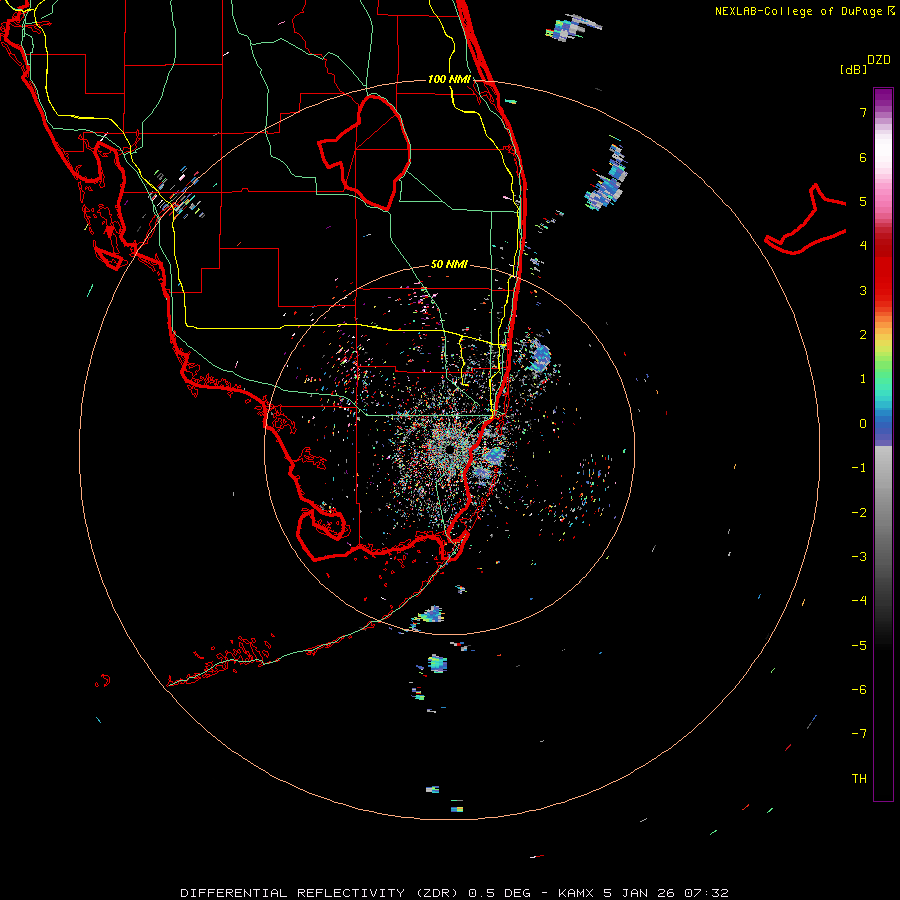
Task: Click the -2 value on color scale
Action: click(859, 512)
